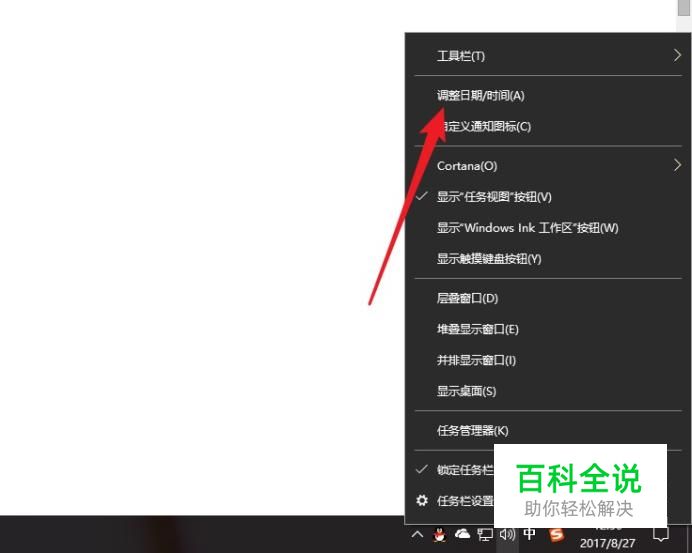Open the 工具栏(T) submenu
The width and height of the screenshot is (692, 553).
tap(549, 56)
